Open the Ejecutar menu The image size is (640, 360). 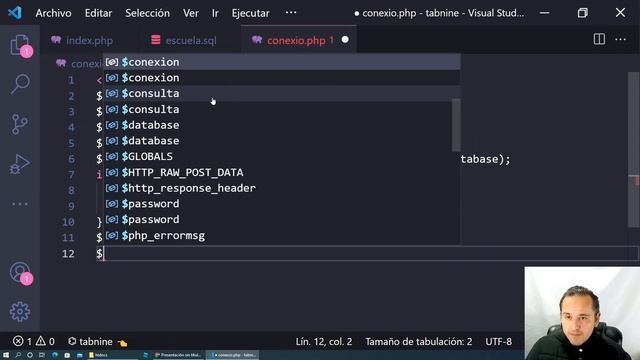[x=251, y=13]
